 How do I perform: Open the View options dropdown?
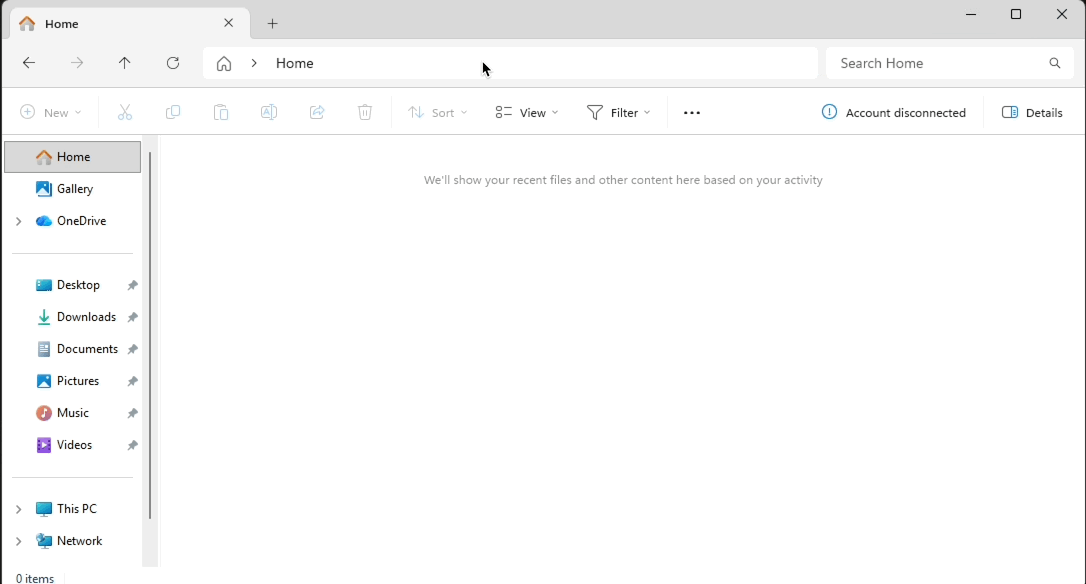tap(526, 112)
